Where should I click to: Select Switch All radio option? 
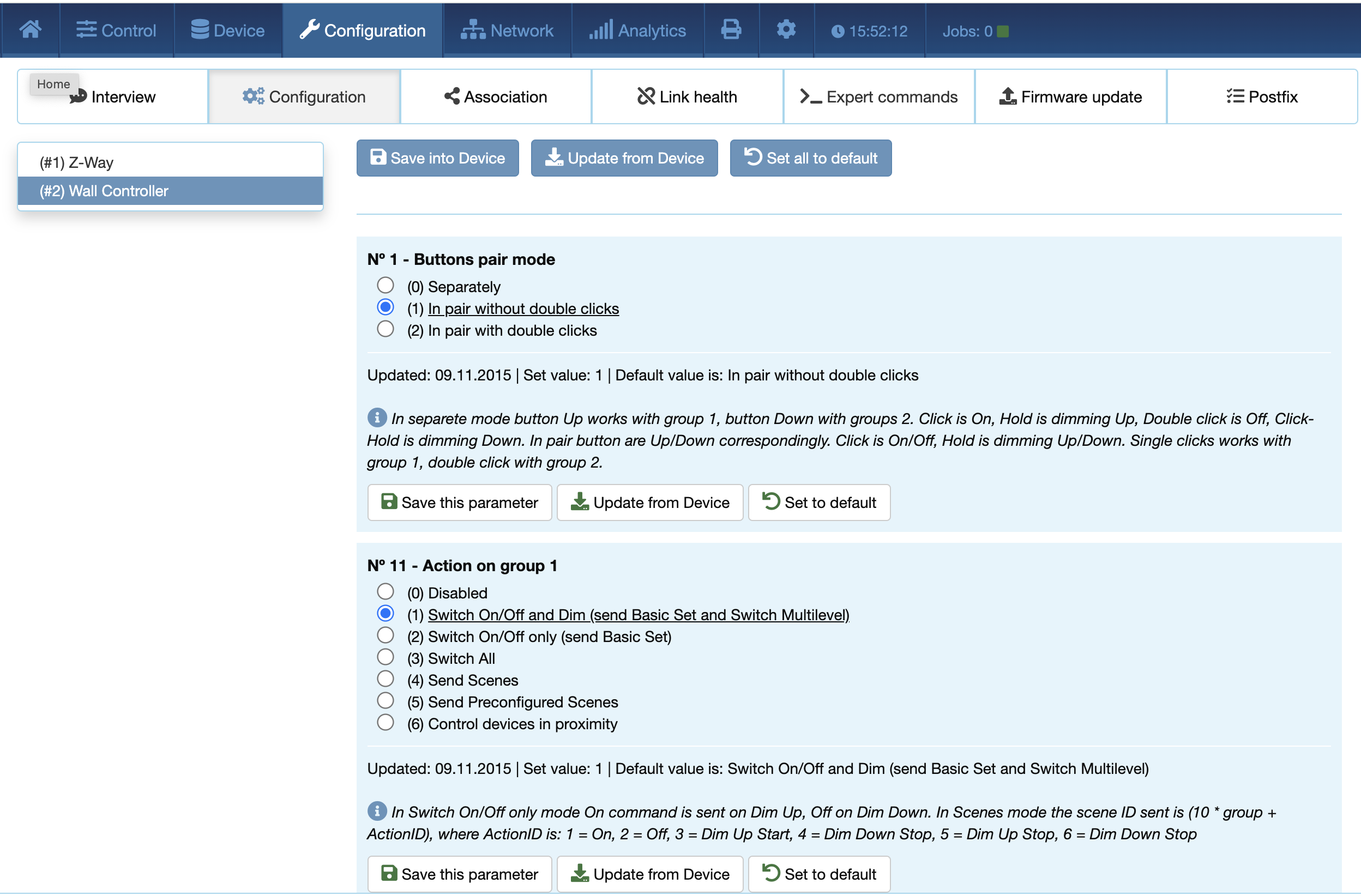tap(386, 657)
